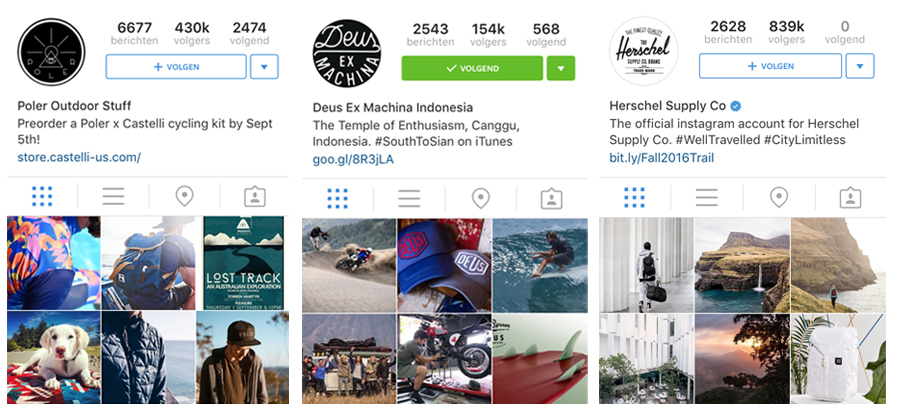
Task: Follow Poler Outdoor Stuff with Volgen button
Action: (176, 67)
